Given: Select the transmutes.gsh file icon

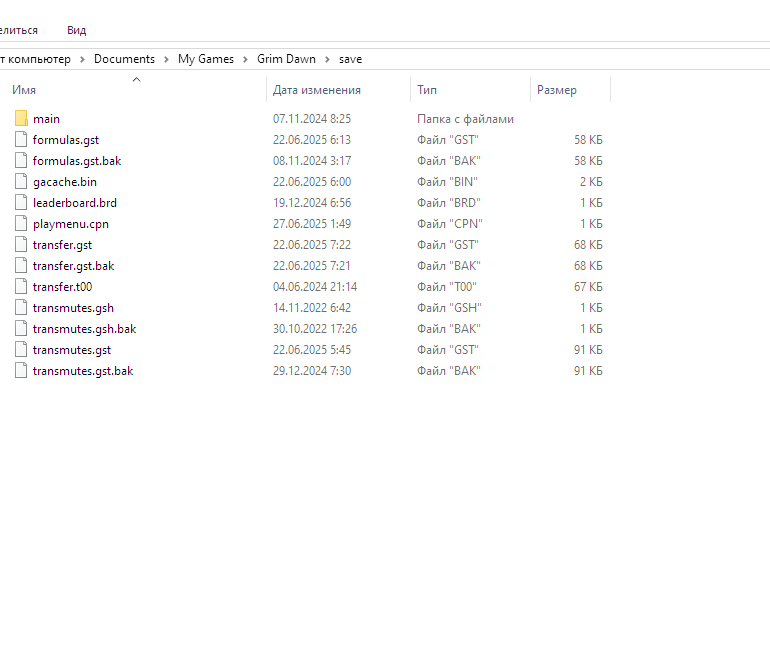Looking at the screenshot, I should click(21, 307).
